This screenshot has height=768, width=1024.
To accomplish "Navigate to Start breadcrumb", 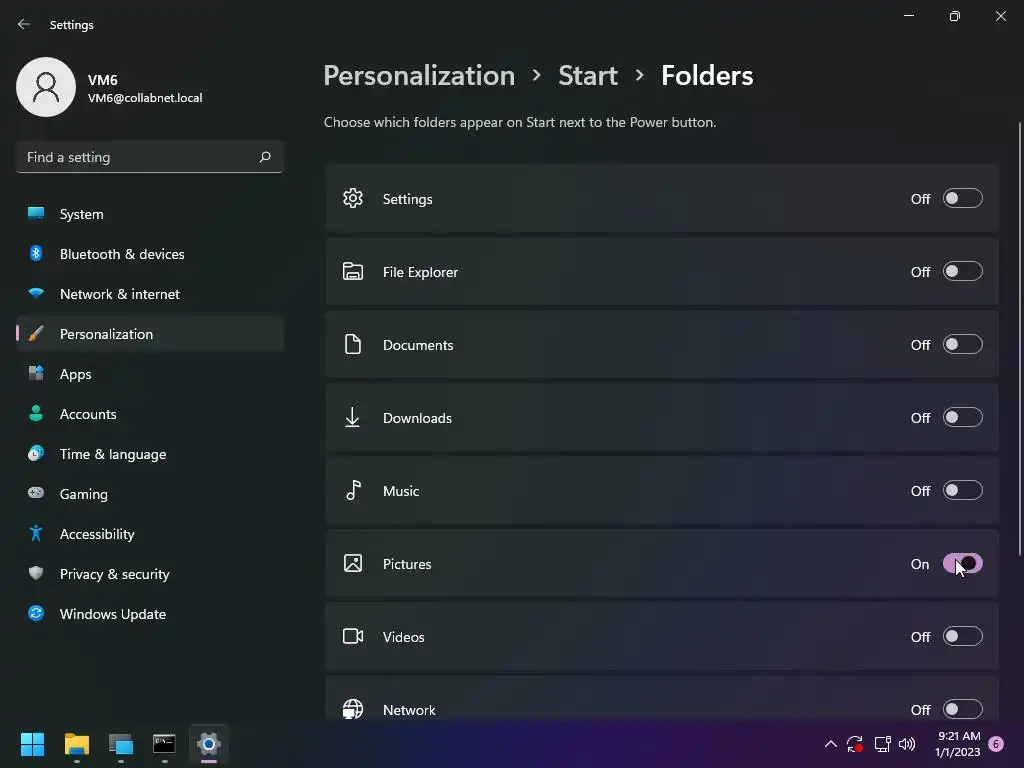I will click(x=588, y=76).
